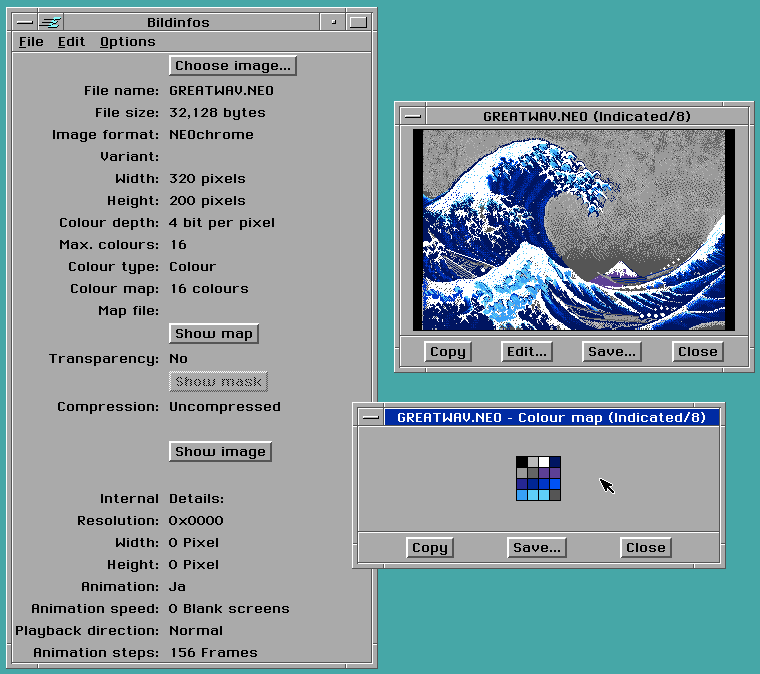Open the Express menu icon in Bildinfos title bar
The image size is (760, 674).
(x=50, y=22)
